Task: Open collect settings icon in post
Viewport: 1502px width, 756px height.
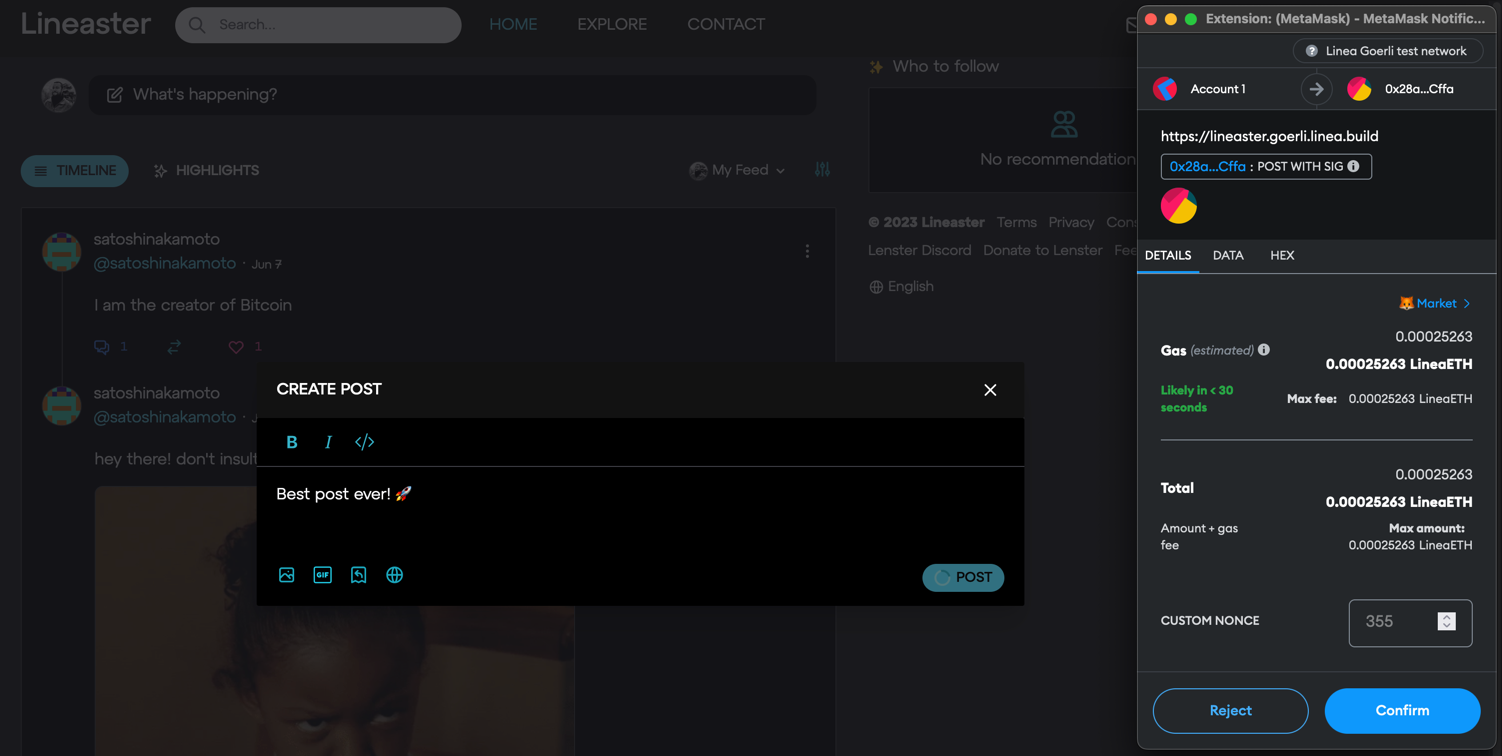Action: 358,575
